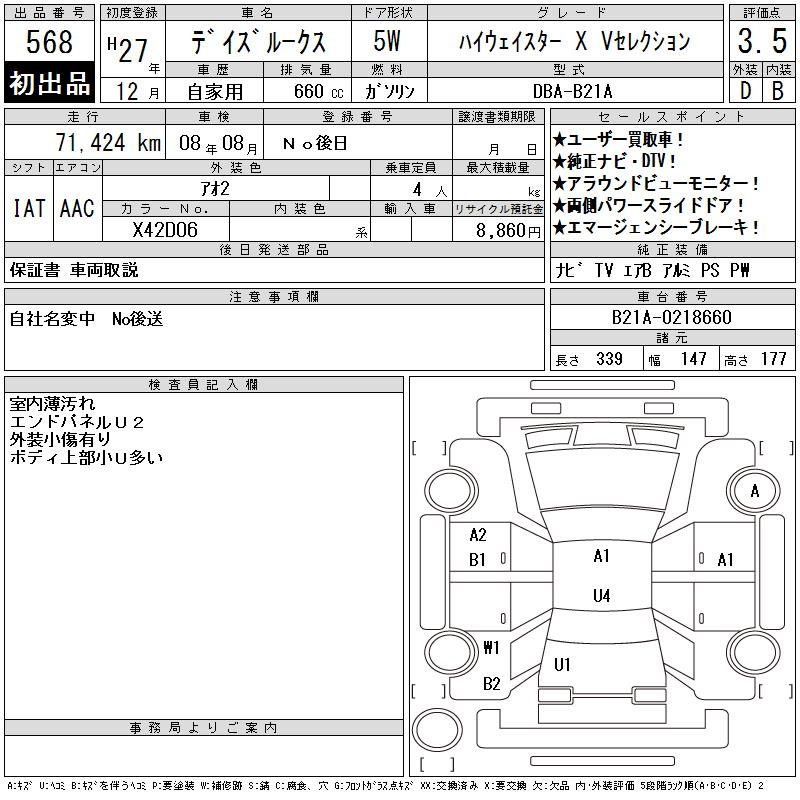Click height value 177

(773, 359)
